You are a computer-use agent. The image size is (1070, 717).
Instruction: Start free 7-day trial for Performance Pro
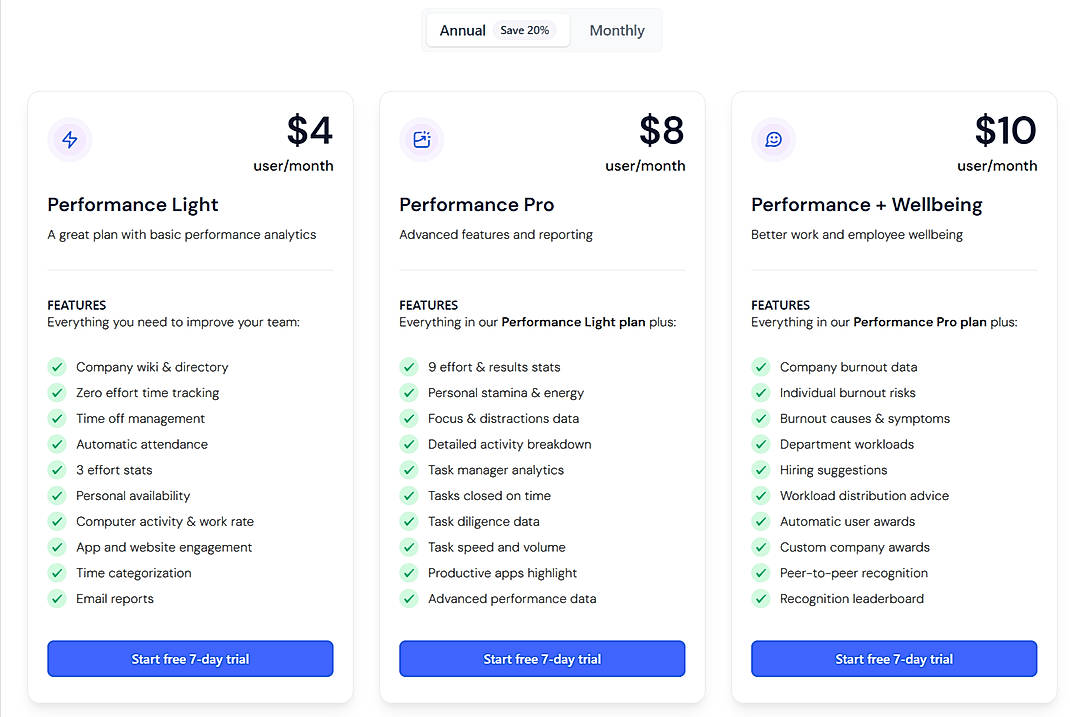coord(541,658)
